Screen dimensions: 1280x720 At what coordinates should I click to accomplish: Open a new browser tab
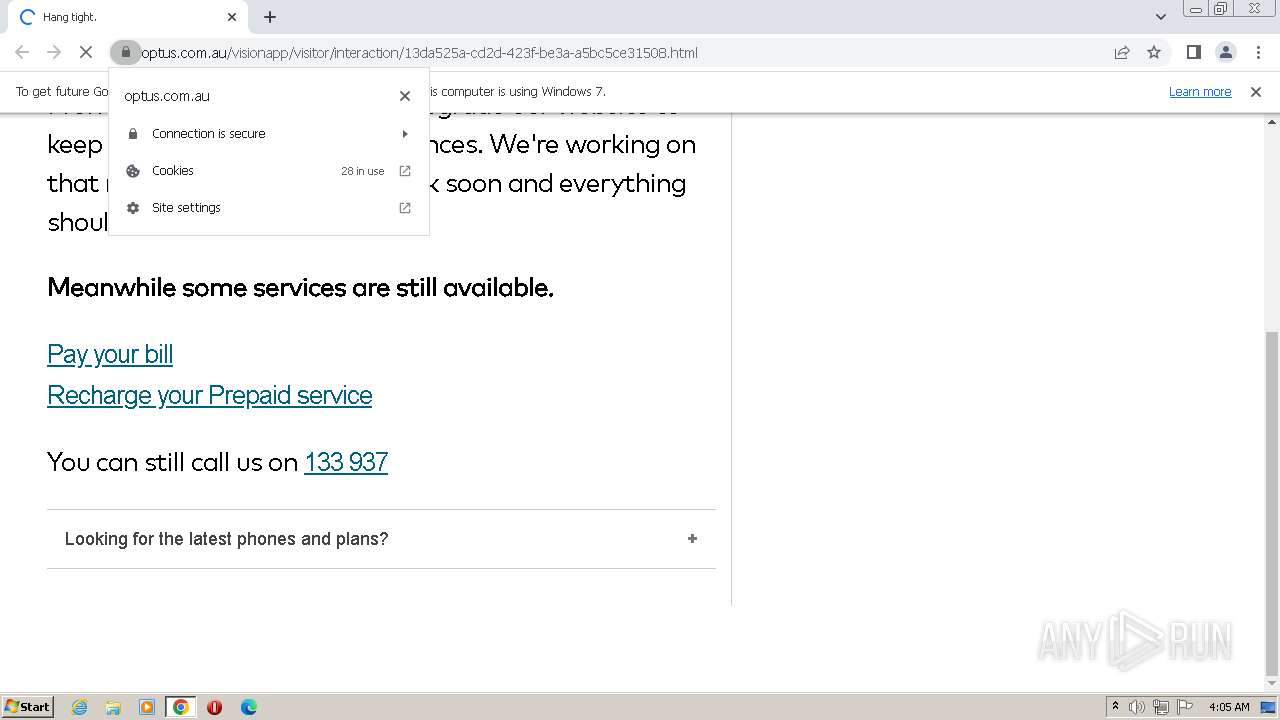270,17
